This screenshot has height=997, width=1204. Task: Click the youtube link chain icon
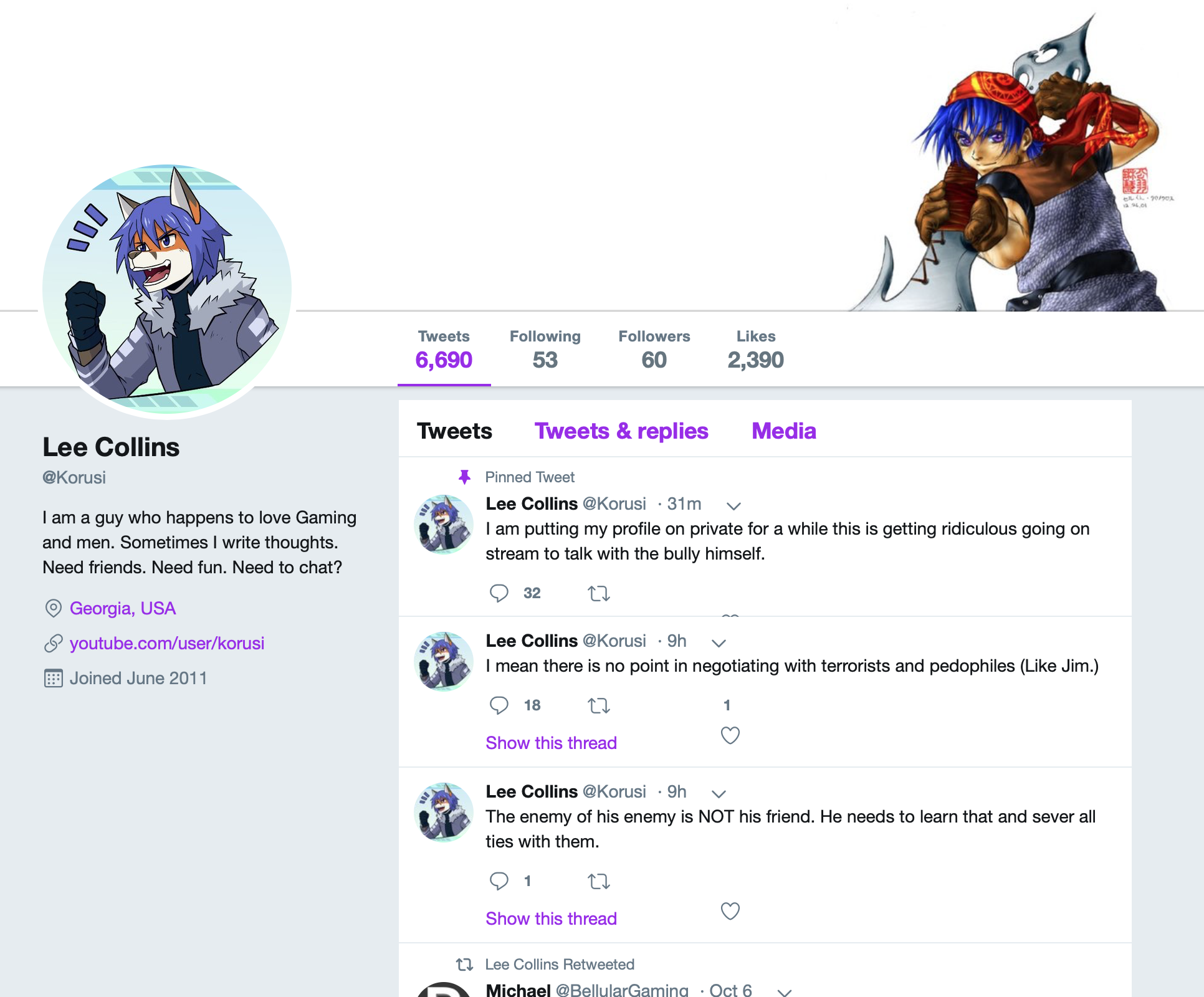pos(54,643)
